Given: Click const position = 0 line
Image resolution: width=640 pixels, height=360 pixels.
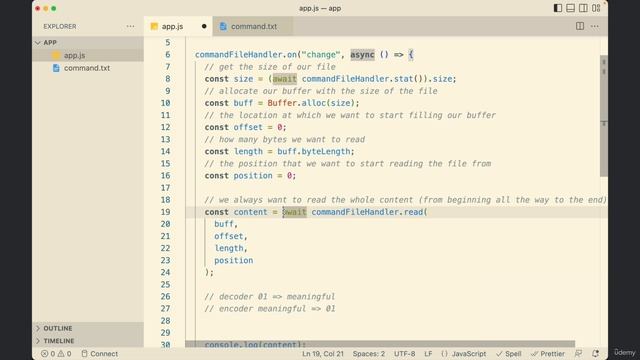Looking at the screenshot, I should point(250,176).
